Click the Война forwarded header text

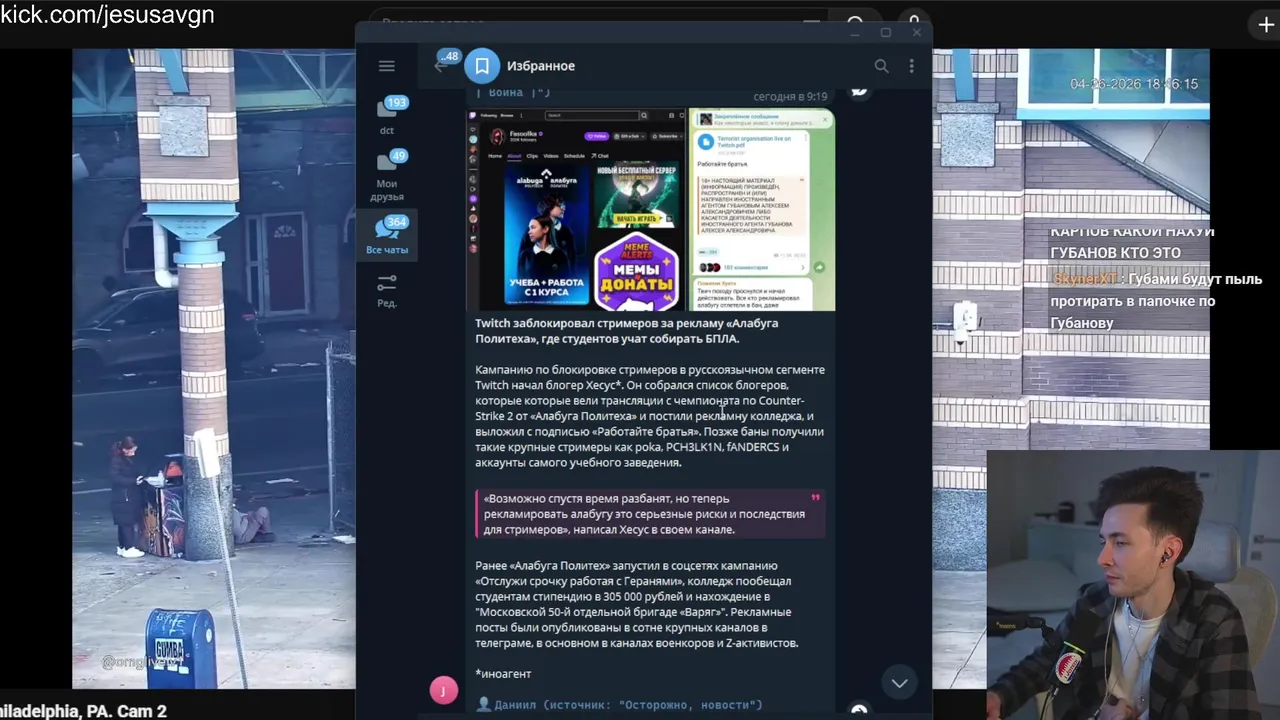click(x=506, y=92)
